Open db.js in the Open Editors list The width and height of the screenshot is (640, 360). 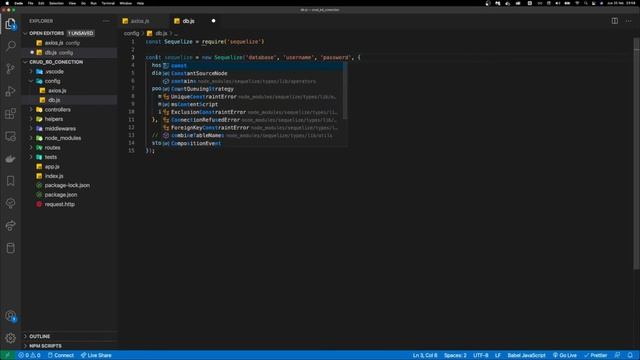69,52
